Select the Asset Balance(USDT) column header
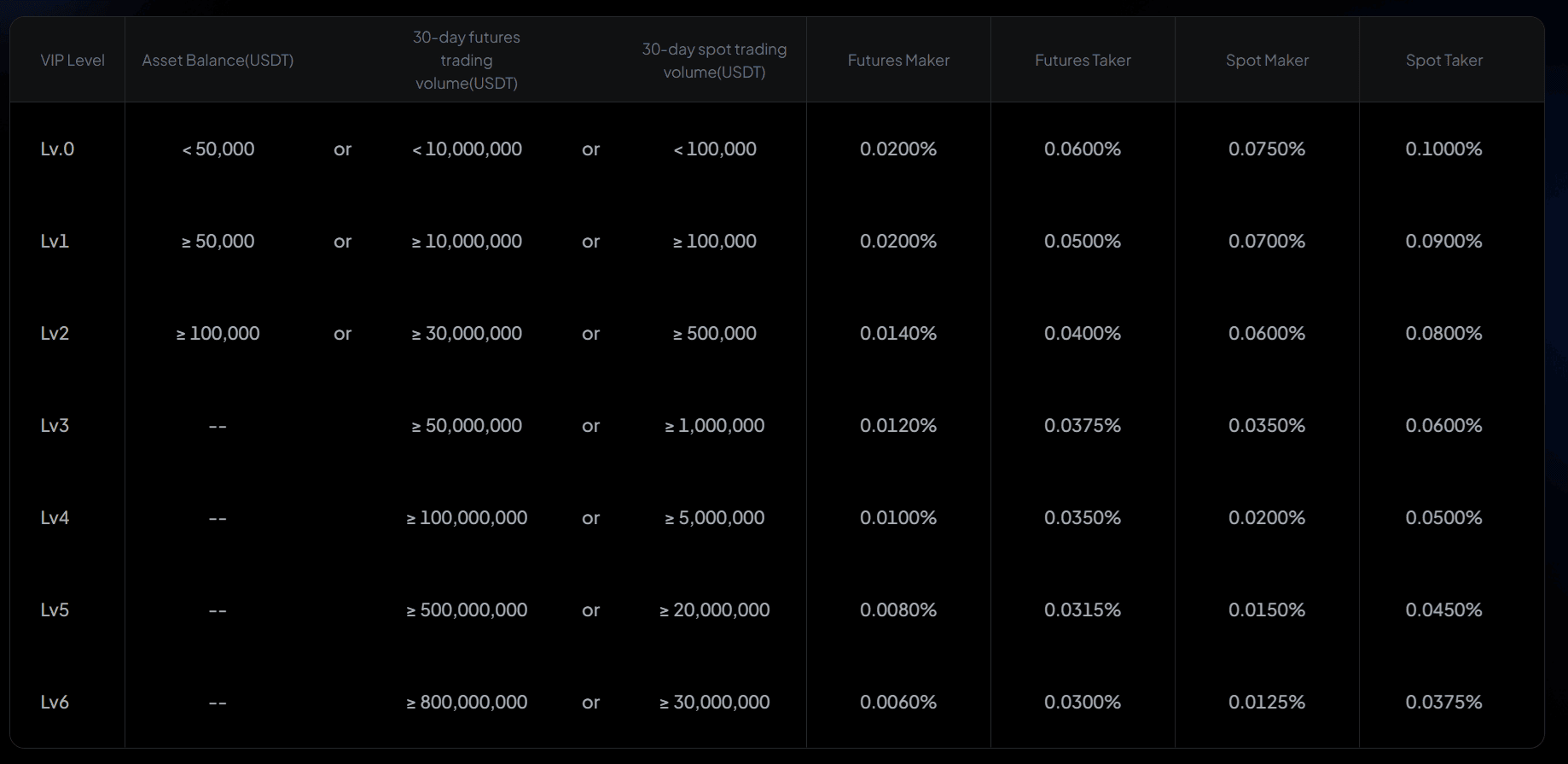Screen dimensions: 1568x764 [218, 61]
